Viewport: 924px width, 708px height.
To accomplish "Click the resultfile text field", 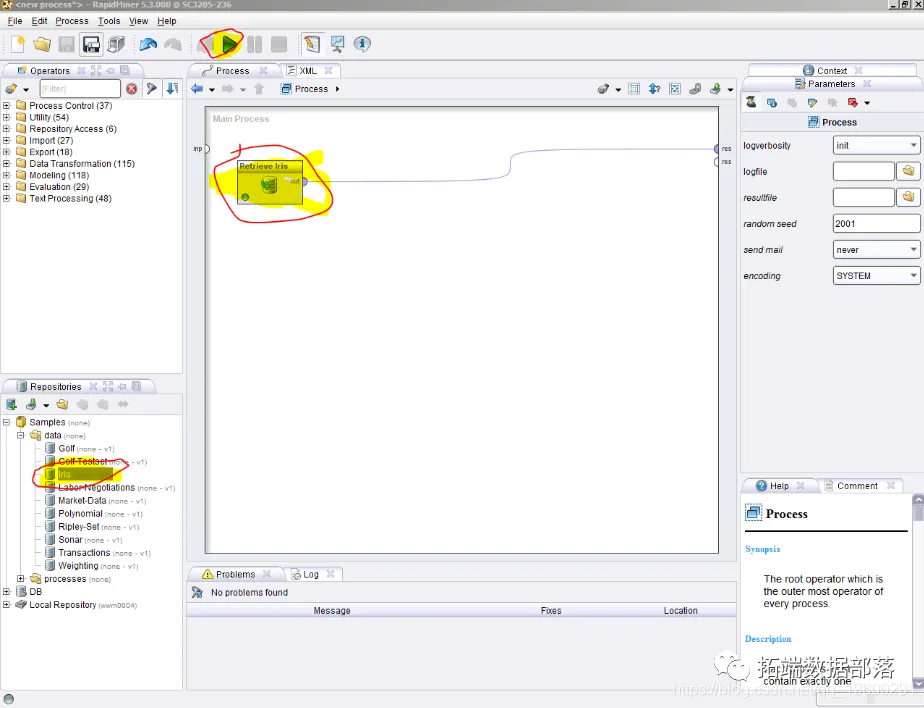I will click(864, 197).
